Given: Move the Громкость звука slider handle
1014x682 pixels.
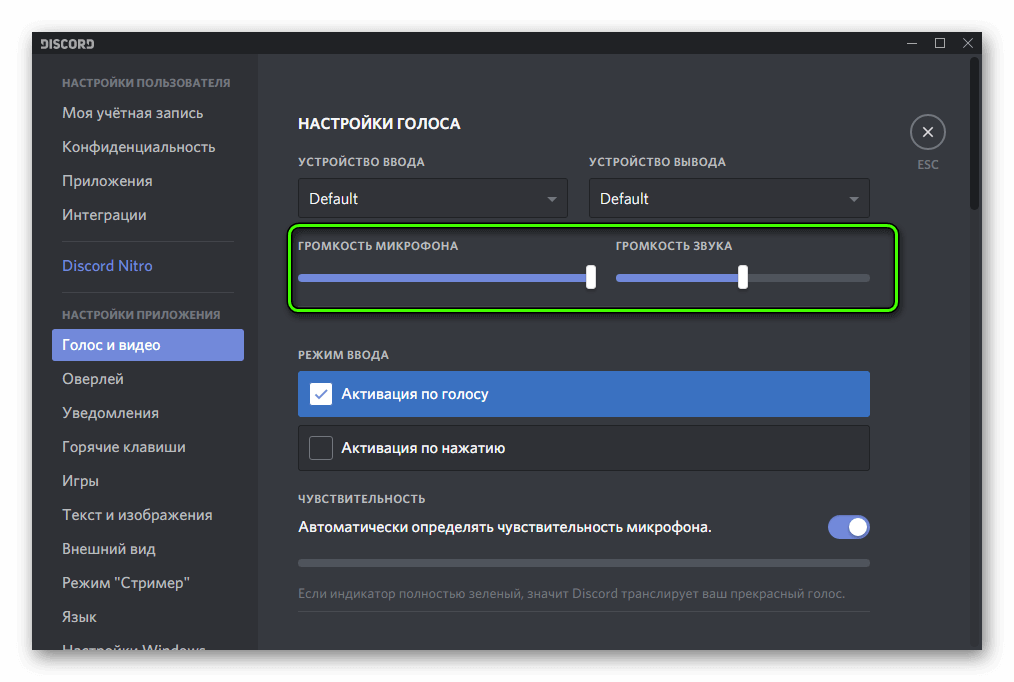Looking at the screenshot, I should coord(742,277).
